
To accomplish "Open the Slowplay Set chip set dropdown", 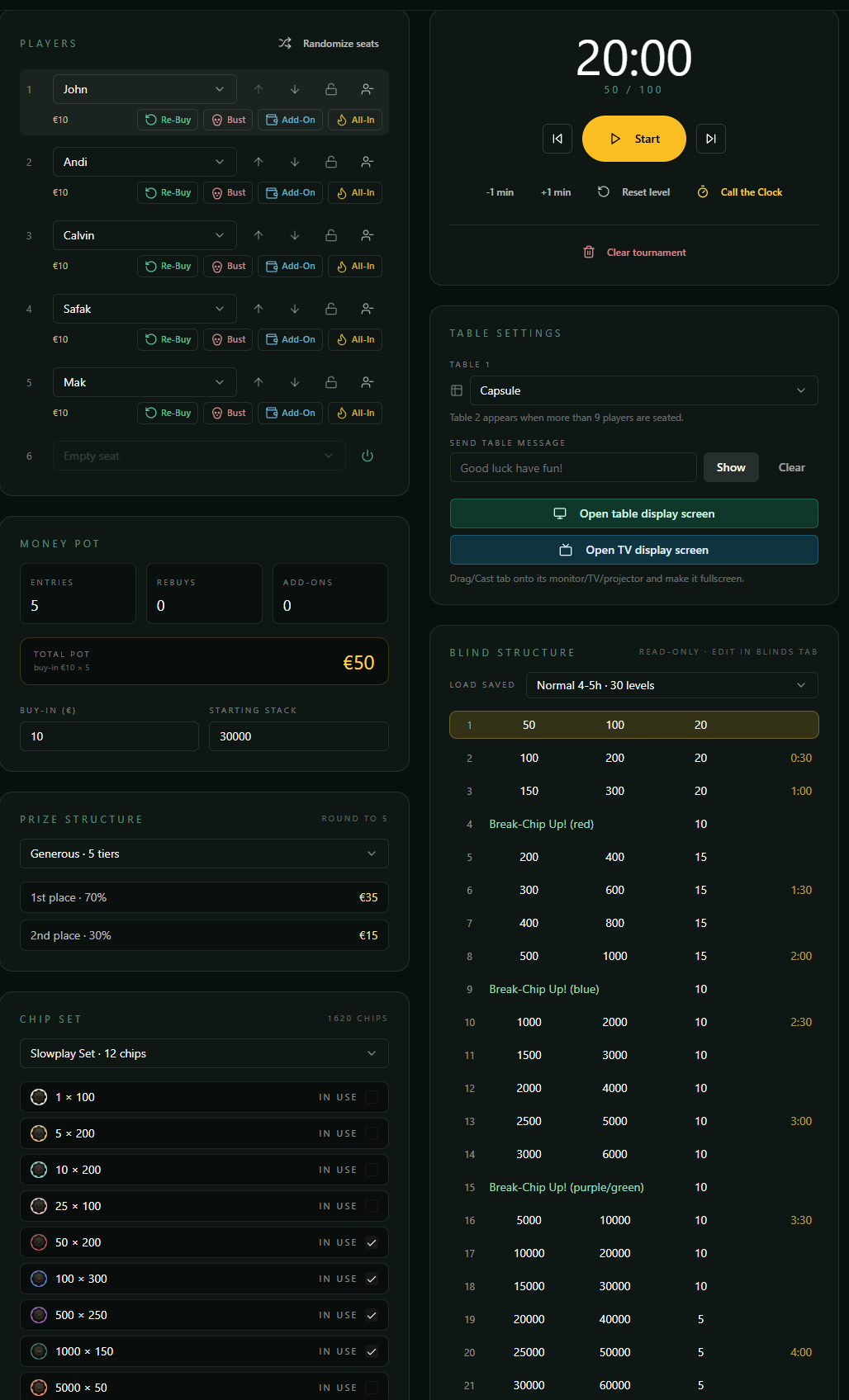I will pos(204,1053).
